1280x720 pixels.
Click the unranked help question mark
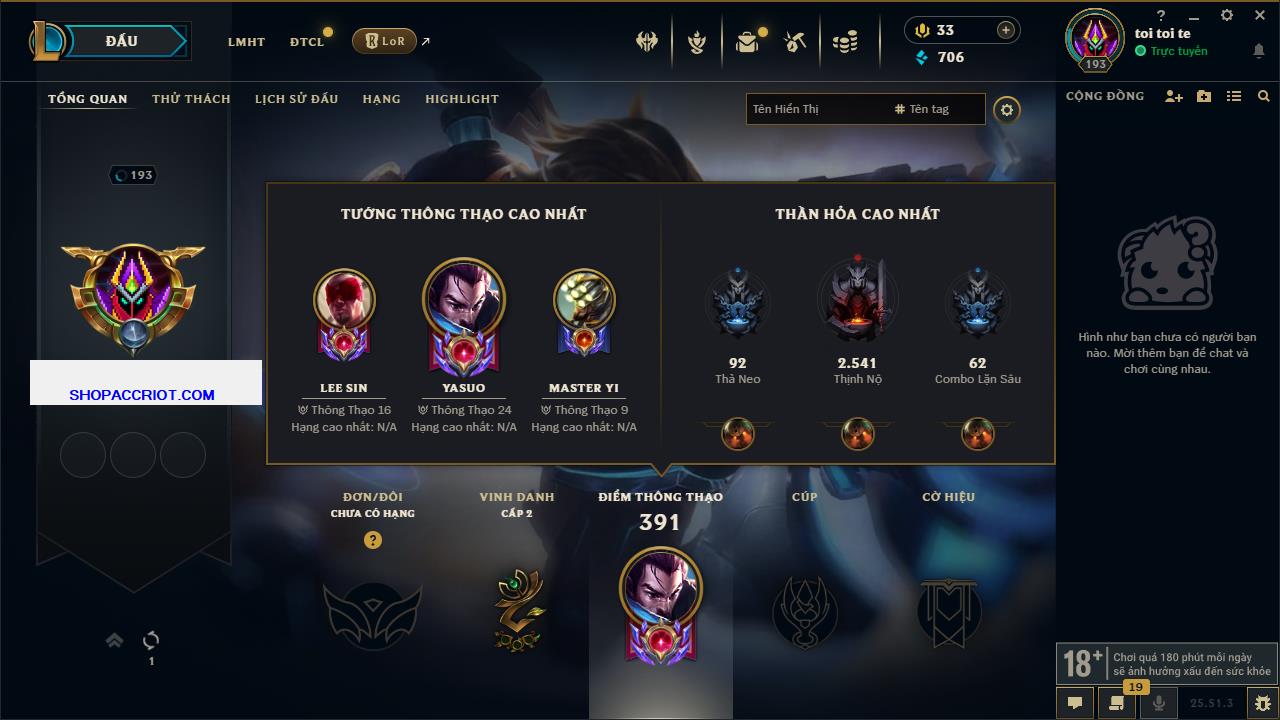click(x=373, y=540)
